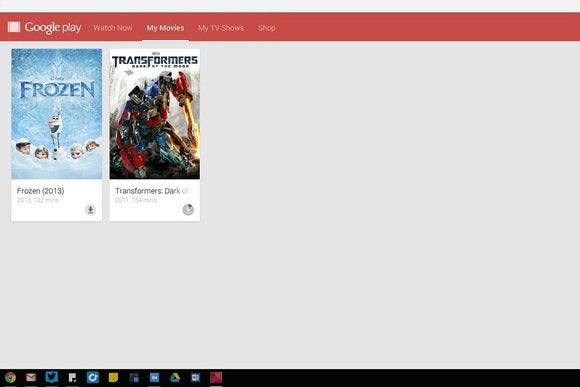Viewport: 580px width, 387px height.
Task: Open the yellow sticky note app
Action: click(113, 377)
